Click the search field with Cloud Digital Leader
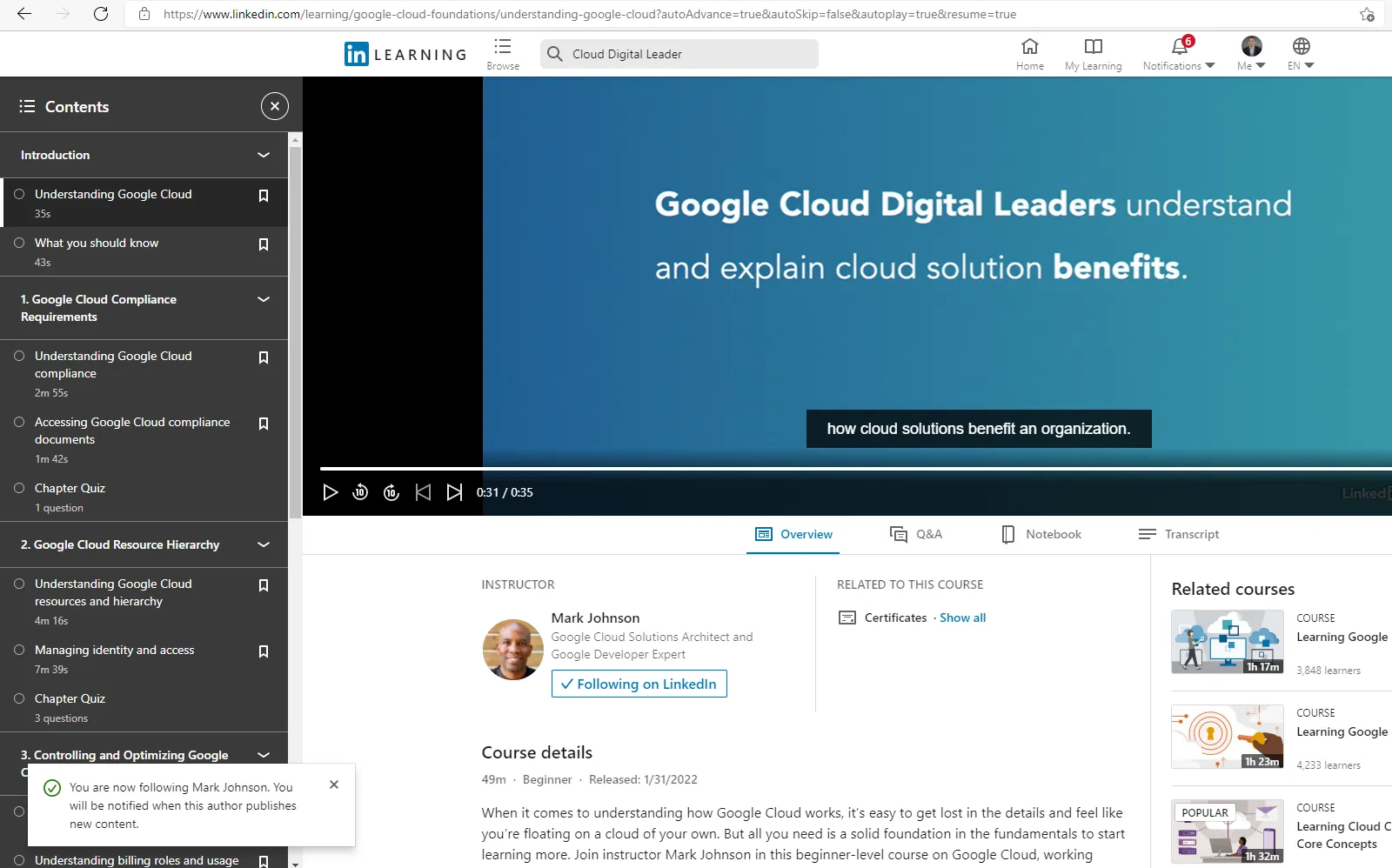The width and height of the screenshot is (1392, 868). tap(679, 54)
